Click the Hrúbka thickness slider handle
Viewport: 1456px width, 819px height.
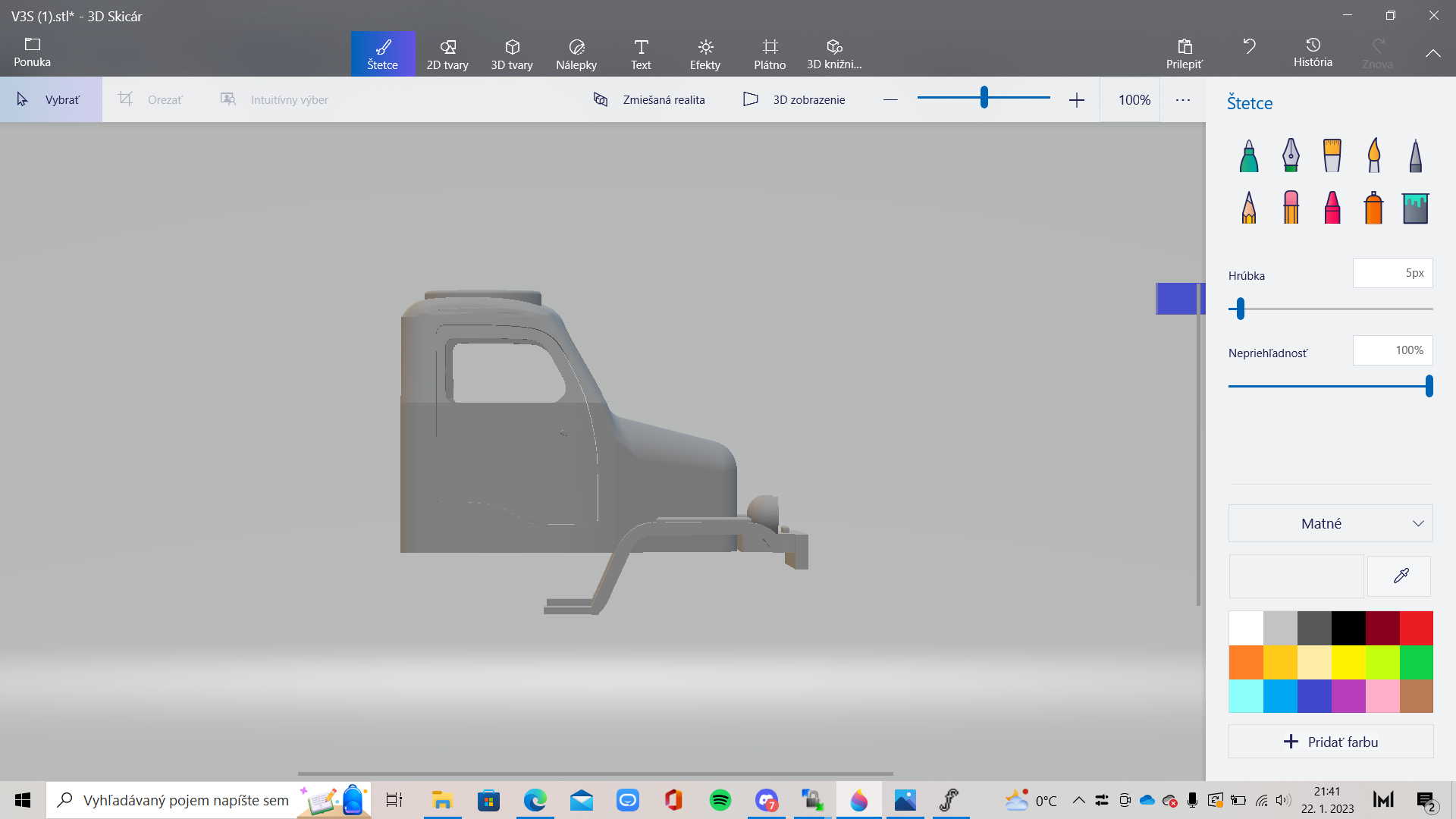(1241, 309)
